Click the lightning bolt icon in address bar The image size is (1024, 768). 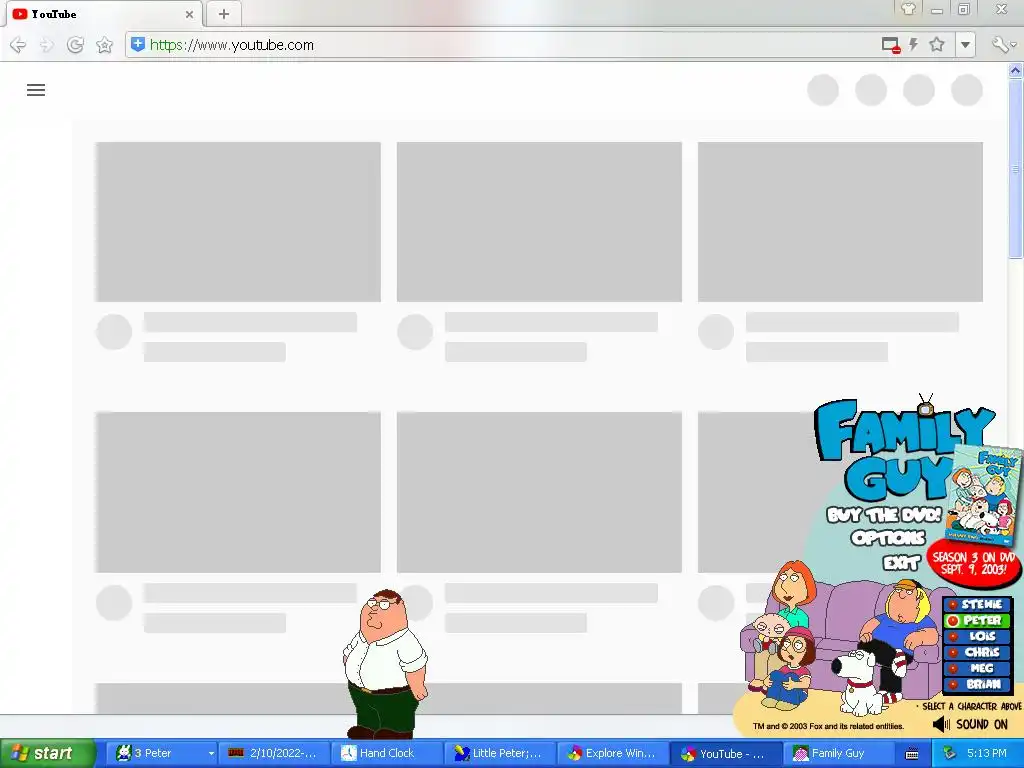click(914, 44)
